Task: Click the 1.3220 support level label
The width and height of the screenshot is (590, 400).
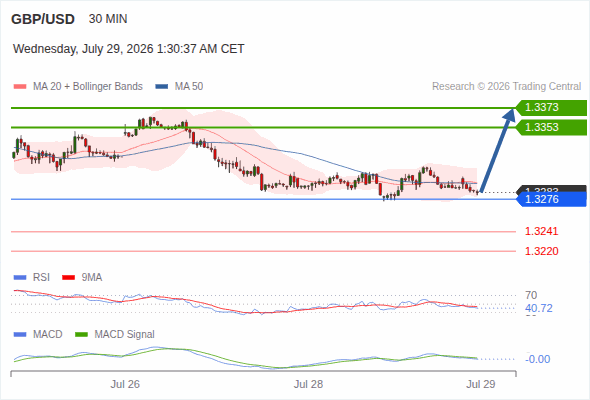Action: tap(541, 251)
